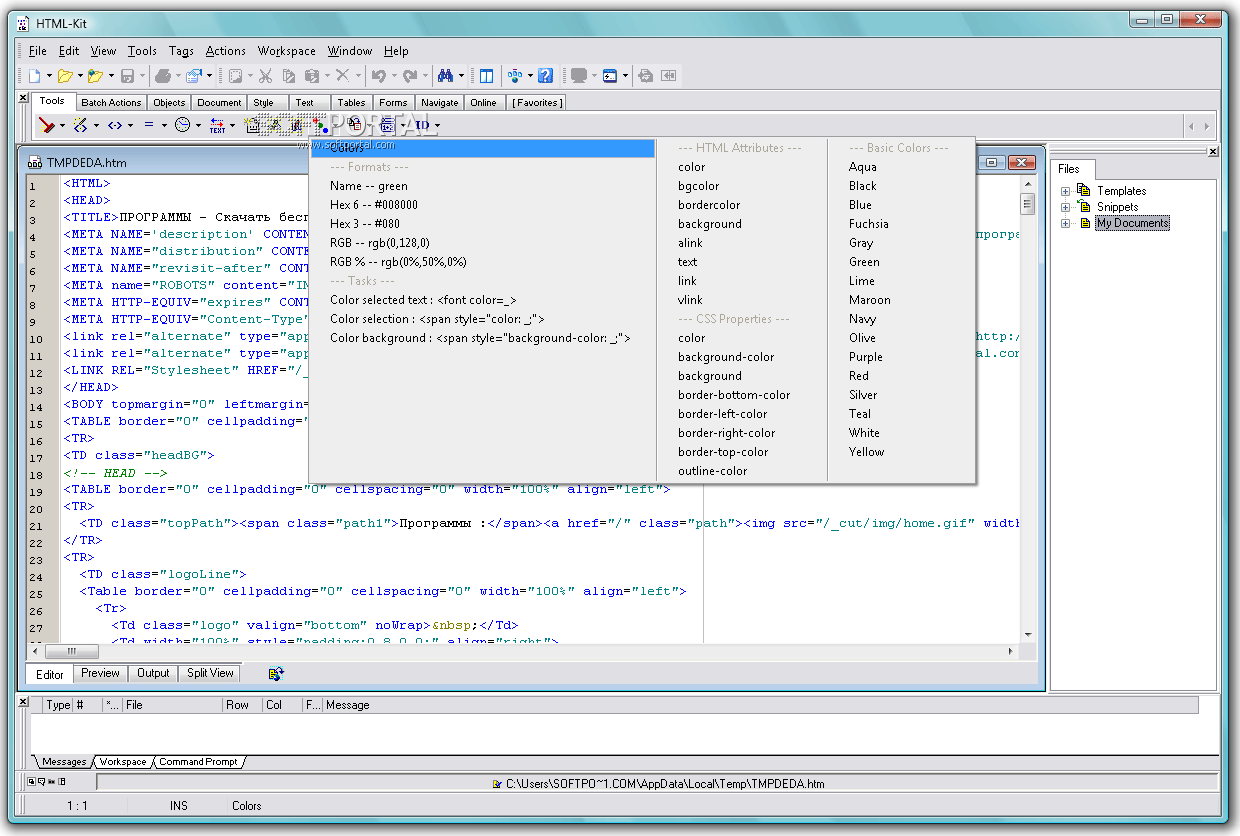The height and width of the screenshot is (836, 1240).
Task: Click the Command Prompt bottom tab
Action: (199, 762)
